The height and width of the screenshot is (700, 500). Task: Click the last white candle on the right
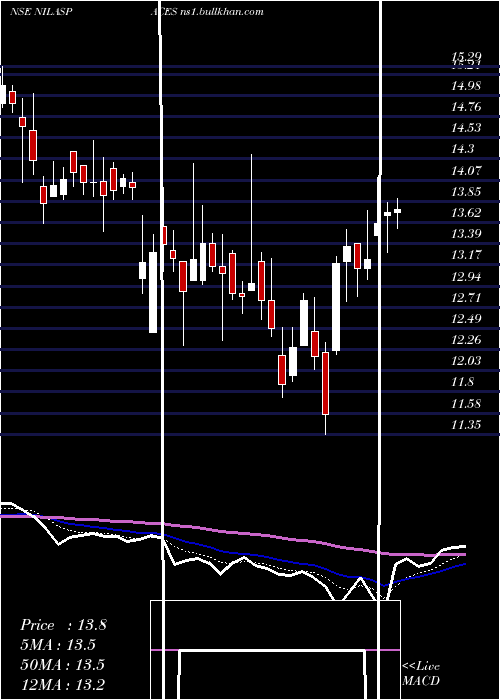tap(397, 211)
